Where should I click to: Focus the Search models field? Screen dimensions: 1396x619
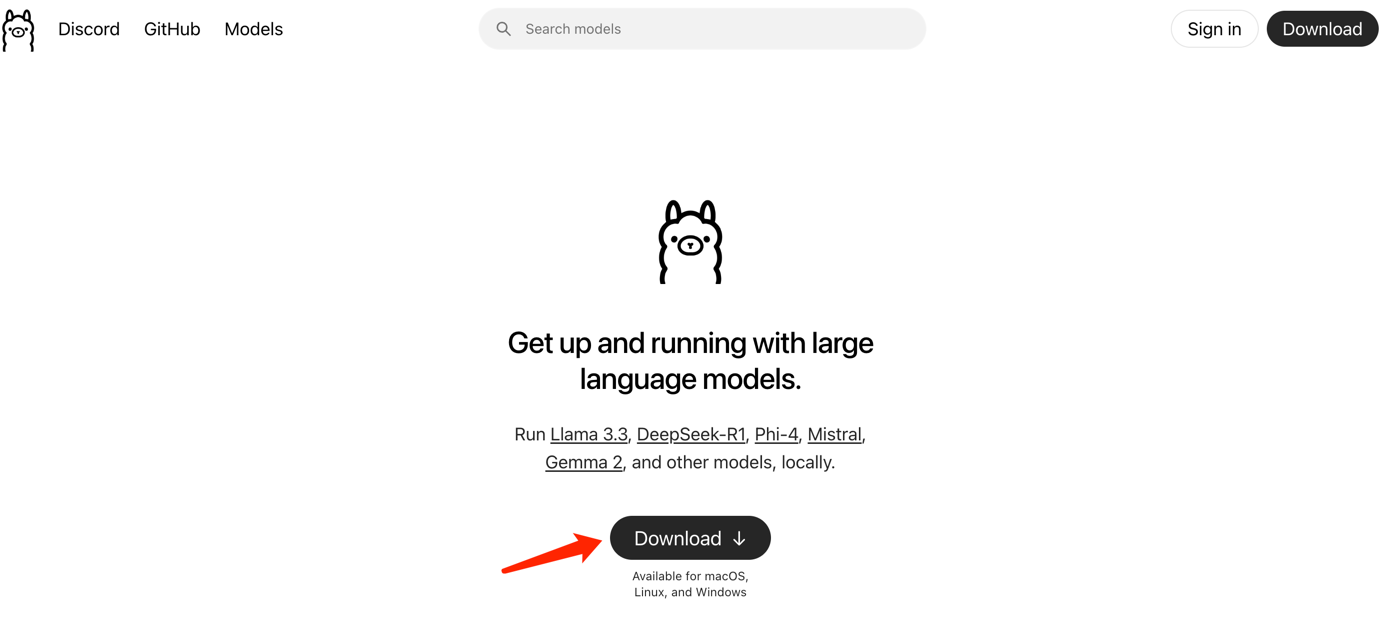pos(702,29)
